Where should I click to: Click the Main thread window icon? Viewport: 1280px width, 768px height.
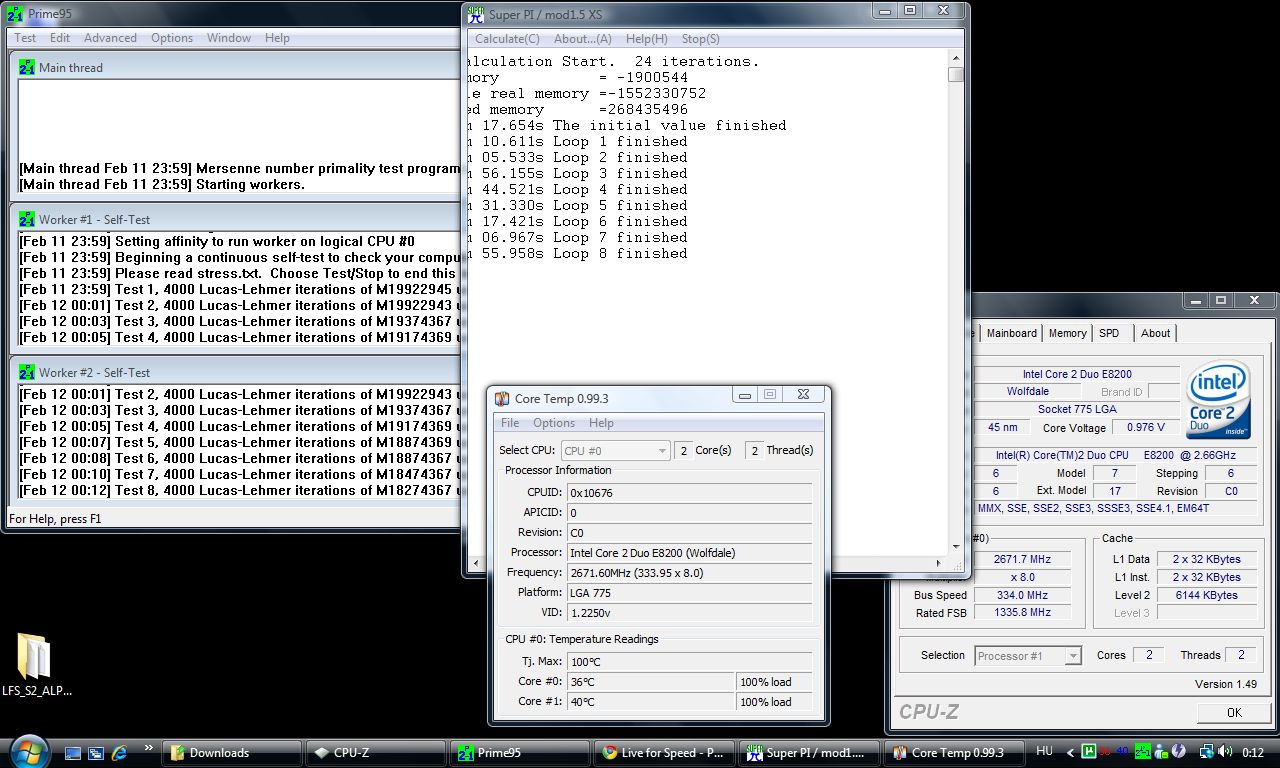[27, 67]
